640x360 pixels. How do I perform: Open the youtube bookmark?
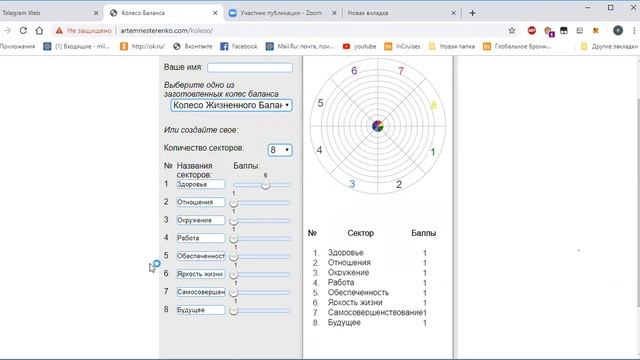click(360, 47)
